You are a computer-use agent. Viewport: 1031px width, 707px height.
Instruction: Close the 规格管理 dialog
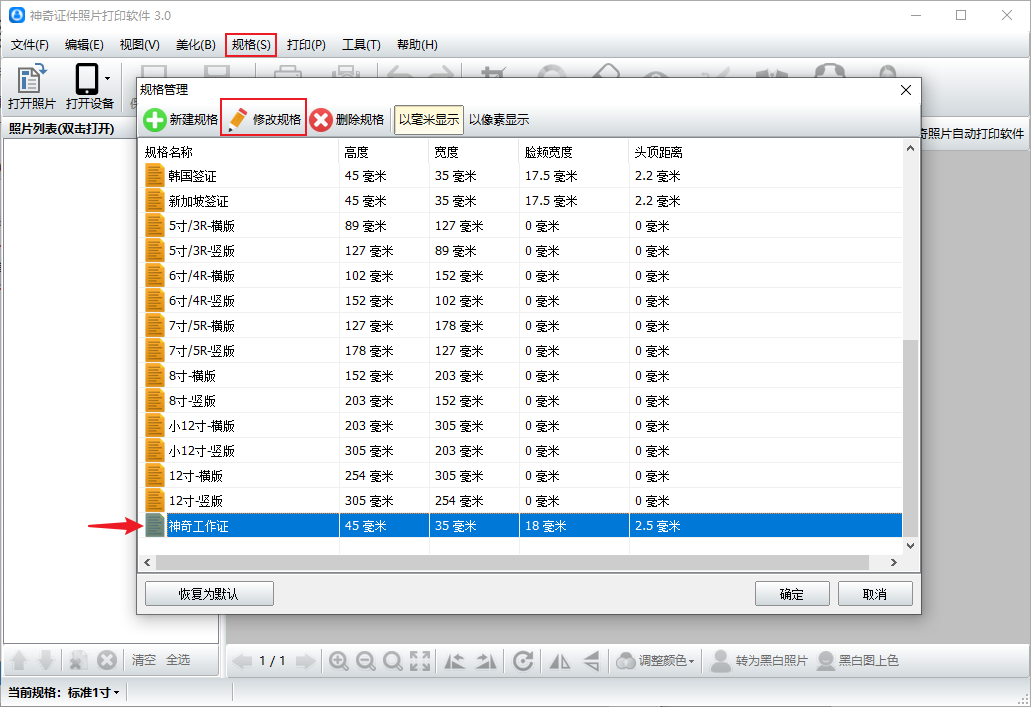[x=906, y=90]
